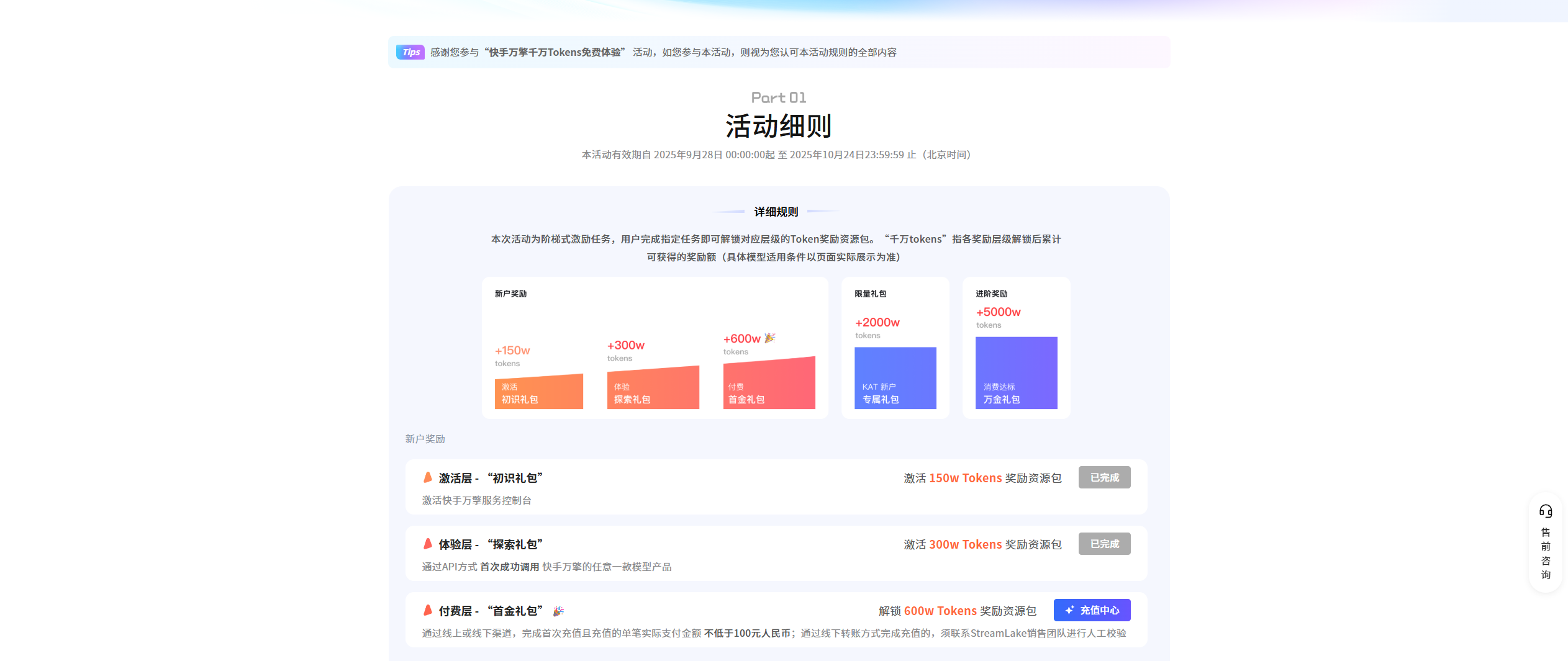Screen dimensions: 1568x661
Task: Click the blue Tips badge icon
Action: coord(410,52)
